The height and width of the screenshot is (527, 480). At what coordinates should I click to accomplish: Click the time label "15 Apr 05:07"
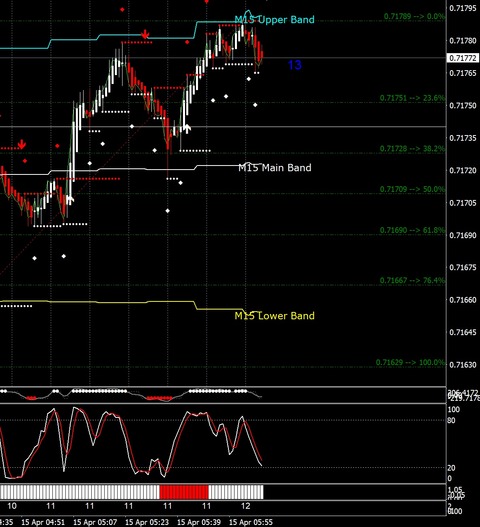coord(95,522)
